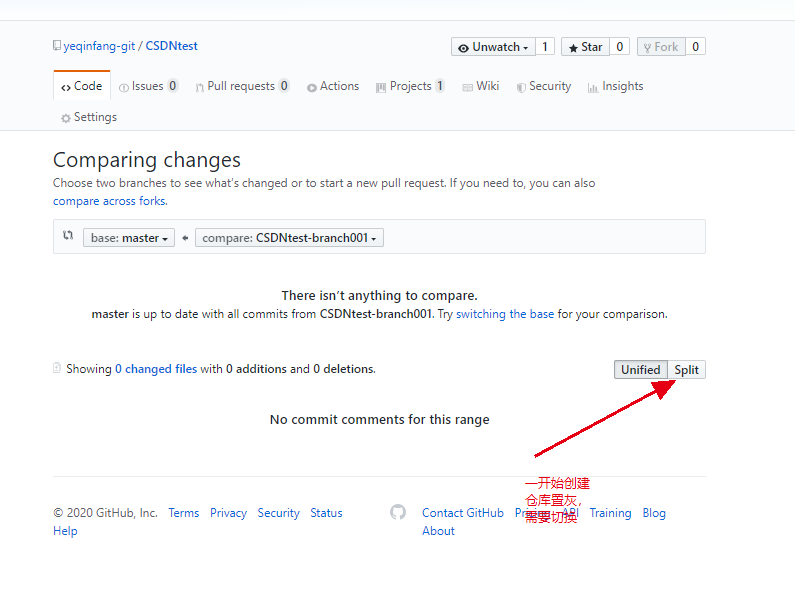795x604 pixels.
Task: Click the file diff icon beside Showing
Action: click(x=57, y=368)
